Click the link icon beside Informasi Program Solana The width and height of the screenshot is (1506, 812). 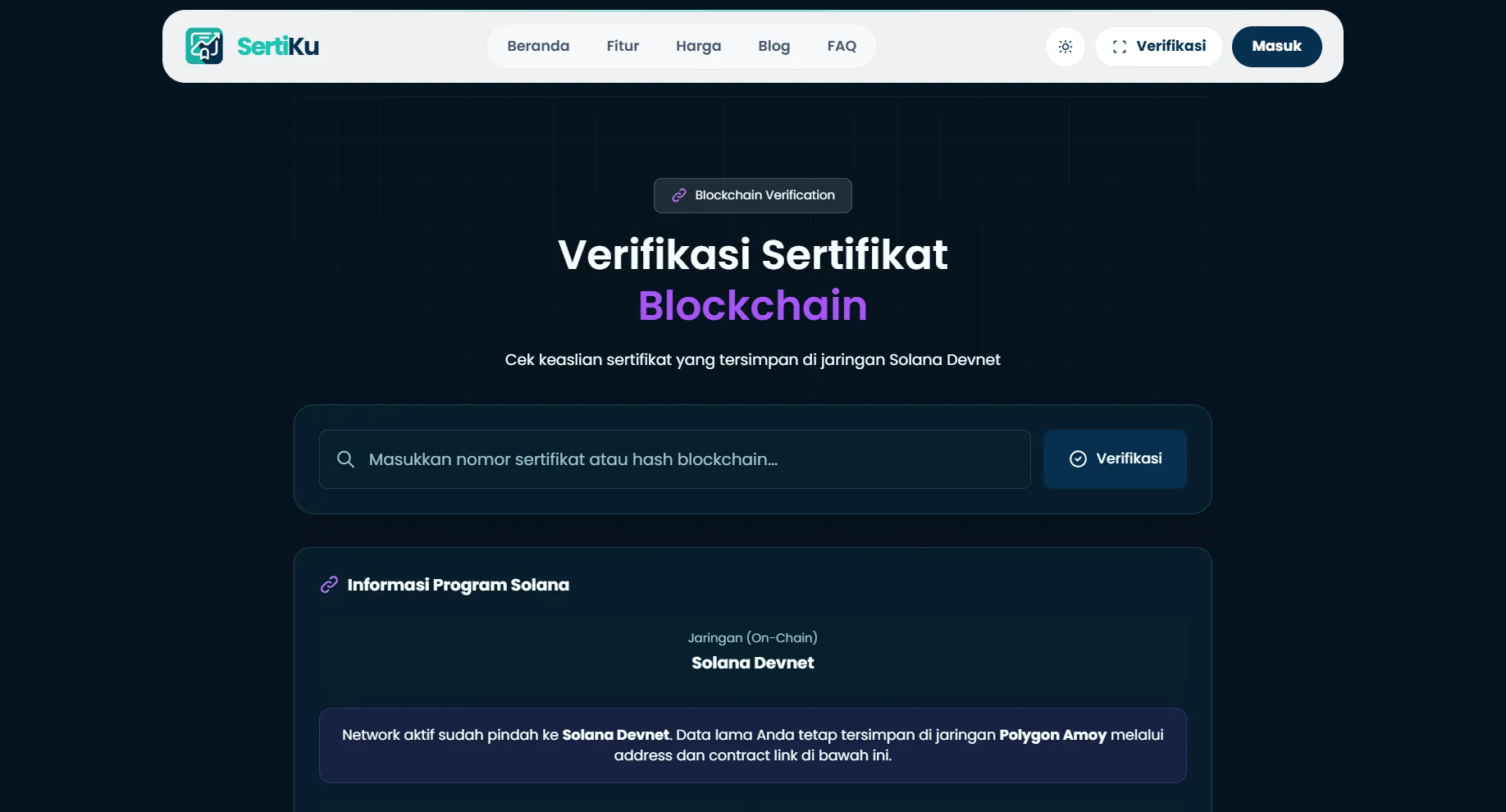(x=329, y=585)
